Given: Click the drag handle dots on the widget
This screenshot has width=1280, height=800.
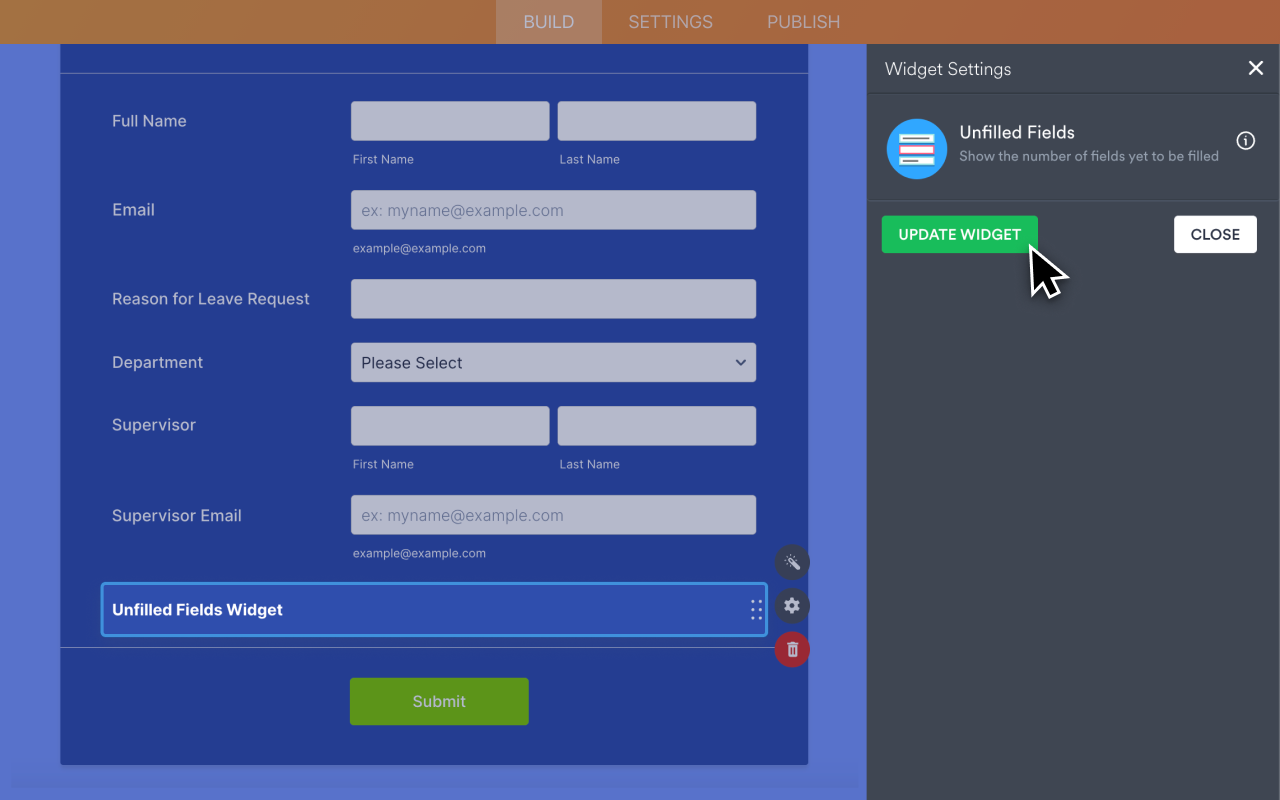Looking at the screenshot, I should (756, 610).
